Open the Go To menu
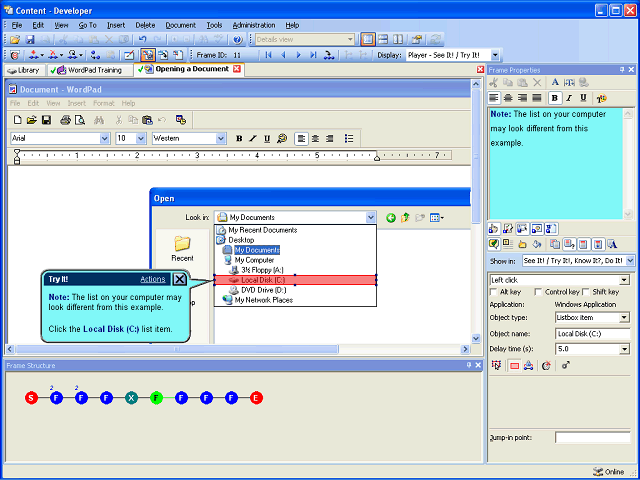 tap(87, 25)
